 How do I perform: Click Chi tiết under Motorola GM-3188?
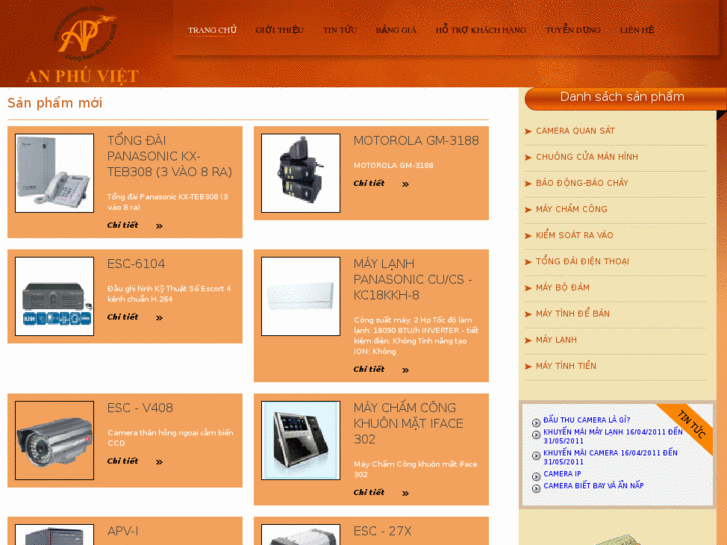click(x=369, y=183)
